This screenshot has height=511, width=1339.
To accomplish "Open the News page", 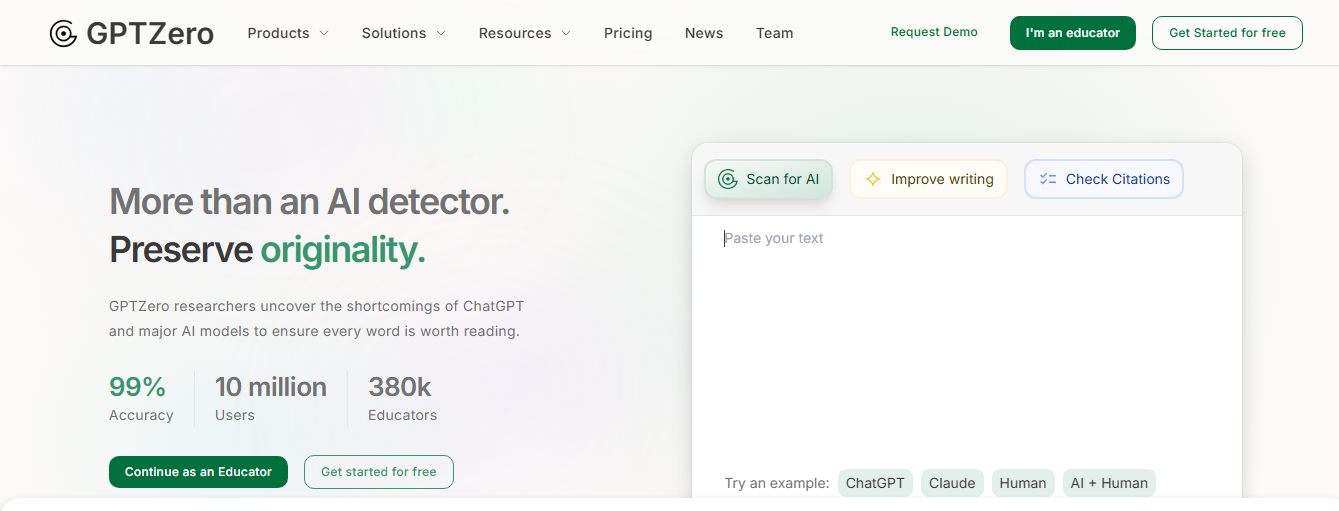I will (704, 33).
